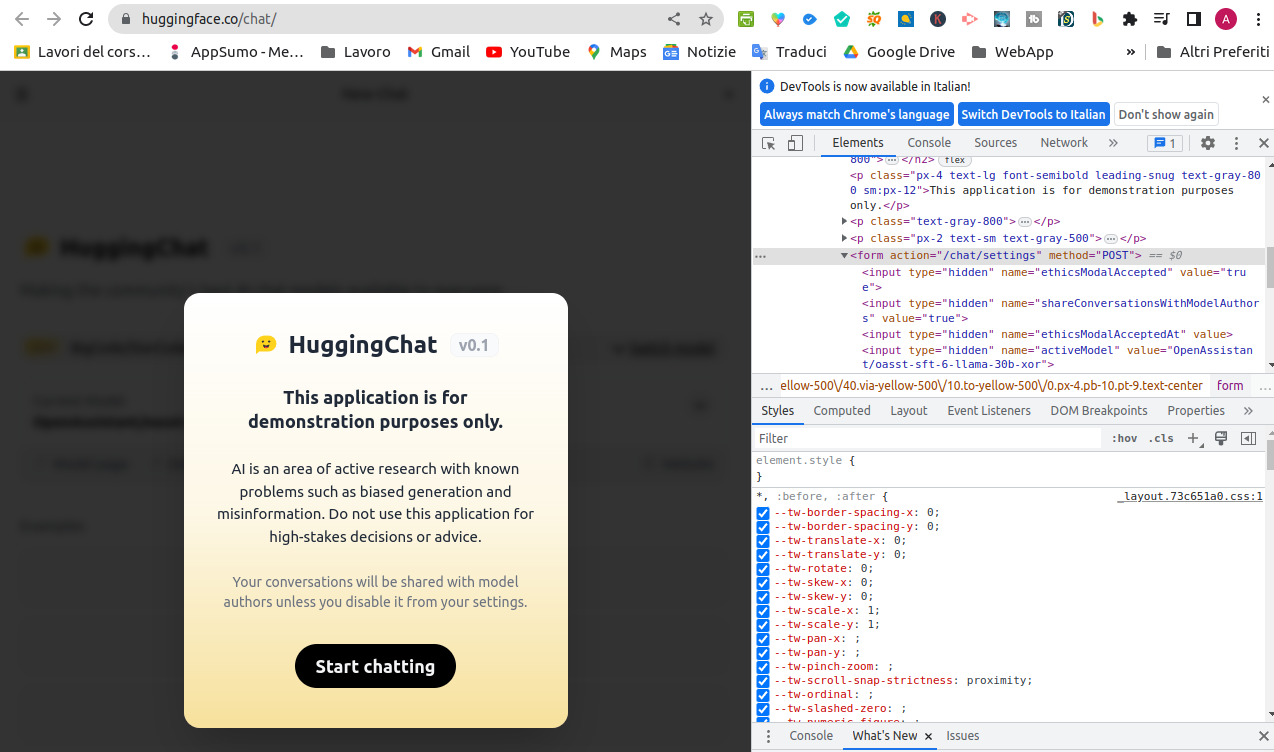The image size is (1274, 752).
Task: Disable the --tw-rotate style property
Action: [763, 568]
